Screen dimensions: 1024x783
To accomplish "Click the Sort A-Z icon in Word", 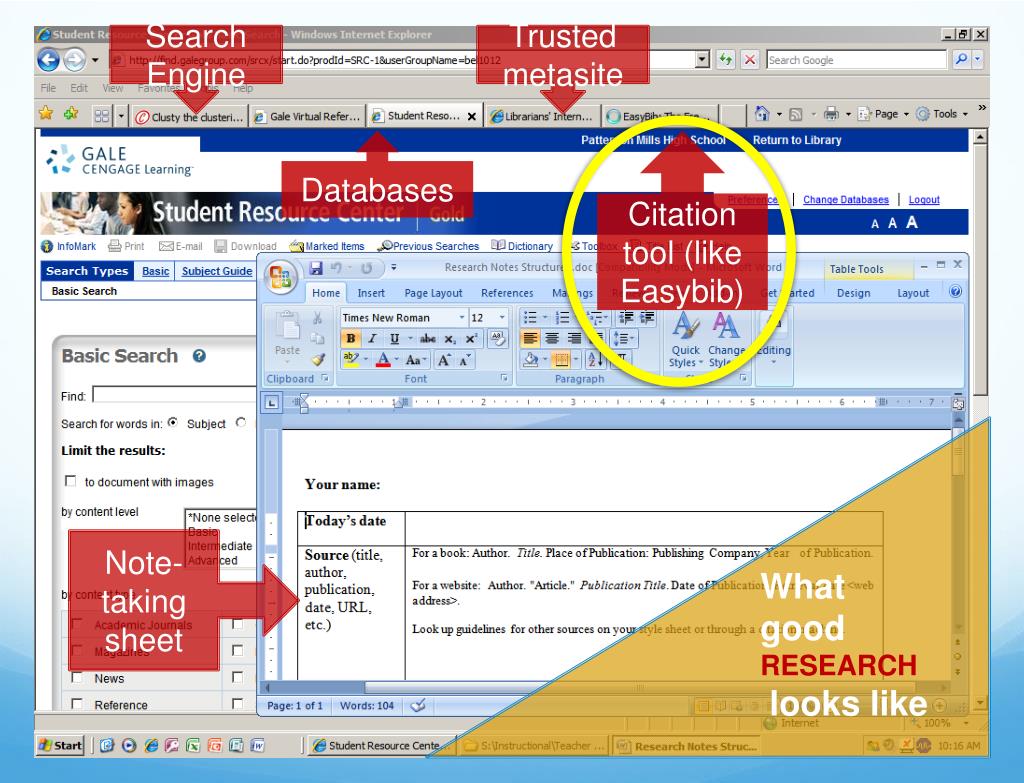I will 595,359.
